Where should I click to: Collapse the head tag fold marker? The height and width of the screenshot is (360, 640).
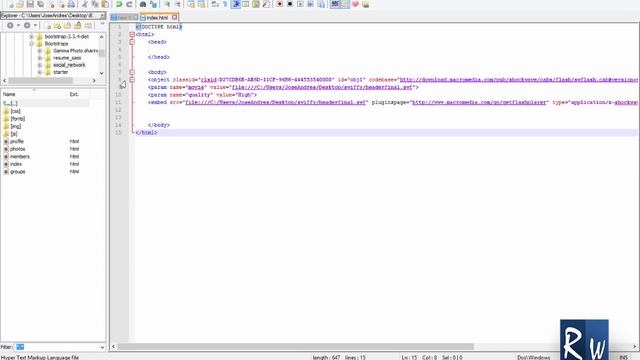pyautogui.click(x=132, y=42)
